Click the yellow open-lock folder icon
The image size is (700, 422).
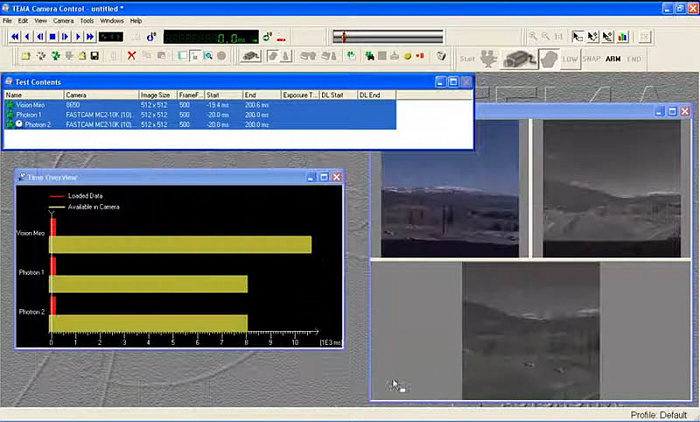[82, 56]
